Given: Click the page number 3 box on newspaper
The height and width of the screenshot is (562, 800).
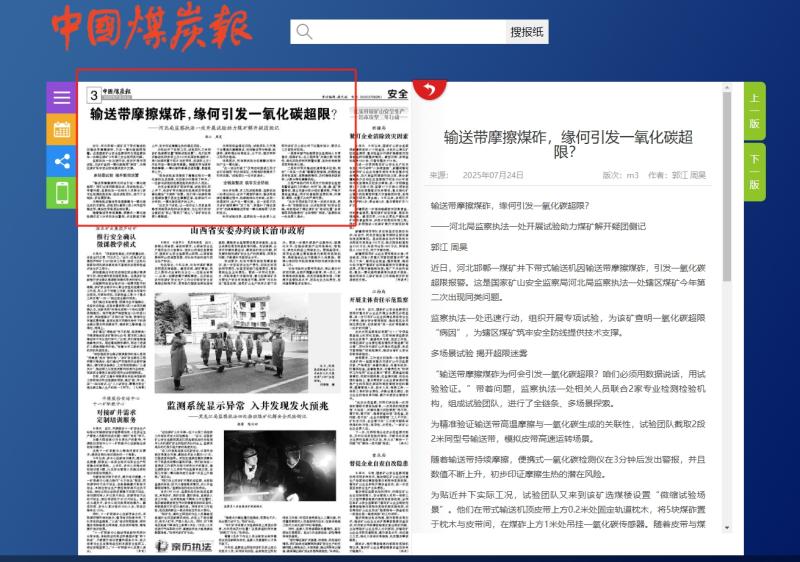Looking at the screenshot, I should coord(94,95).
